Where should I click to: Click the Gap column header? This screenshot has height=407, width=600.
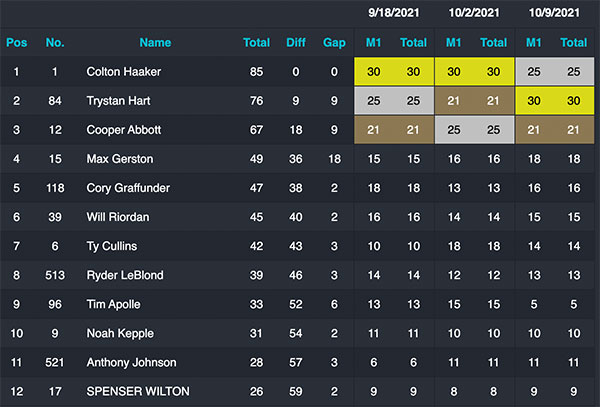click(x=334, y=43)
